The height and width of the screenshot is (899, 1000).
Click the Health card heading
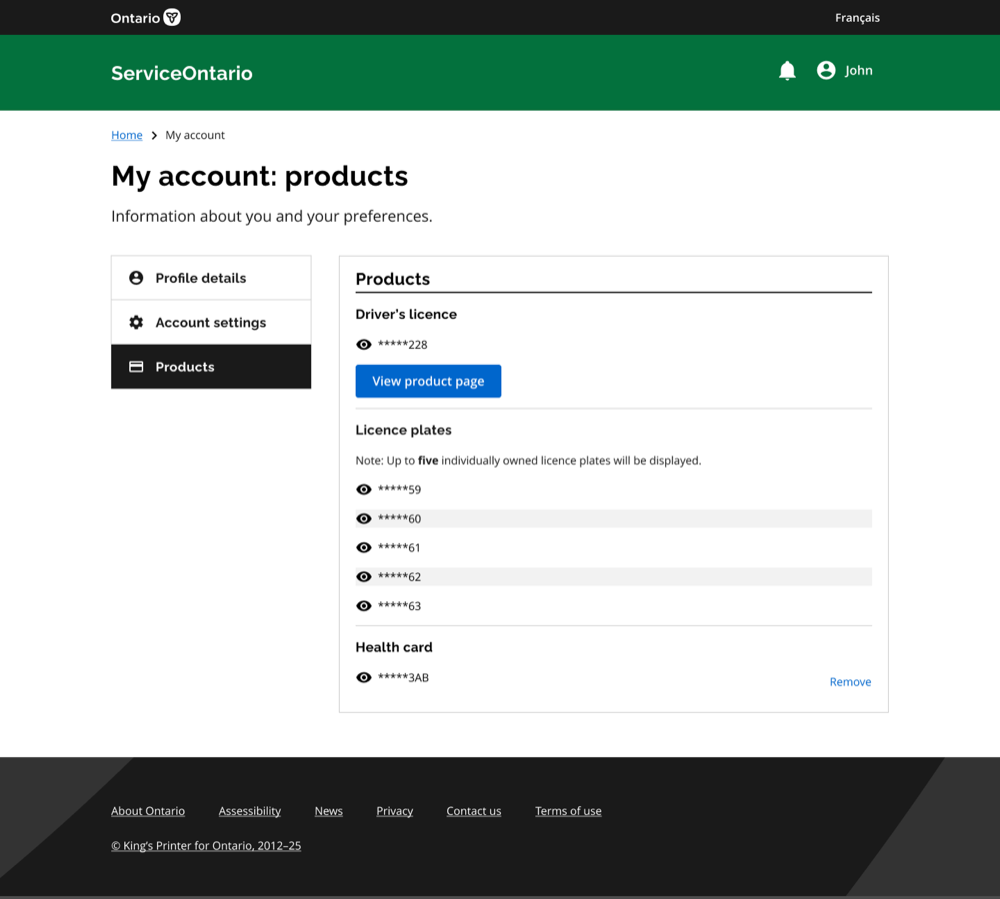click(x=394, y=647)
